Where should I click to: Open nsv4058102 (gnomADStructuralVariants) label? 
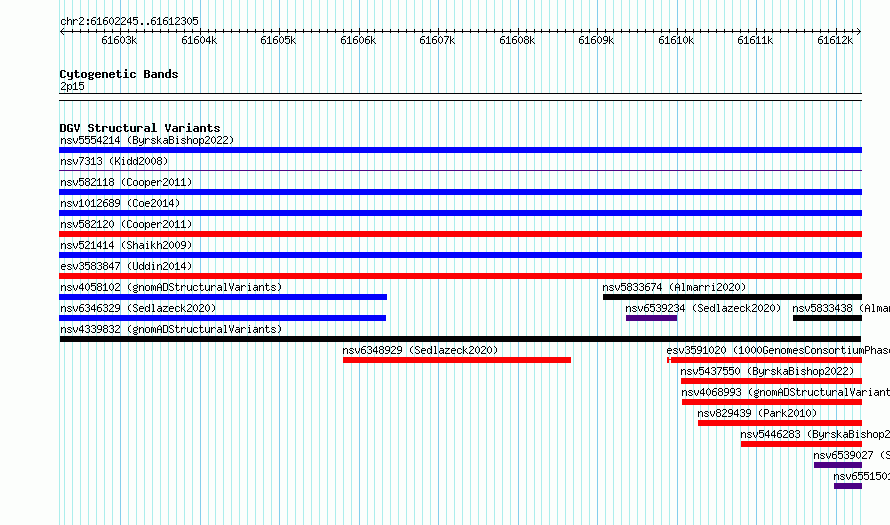171,287
